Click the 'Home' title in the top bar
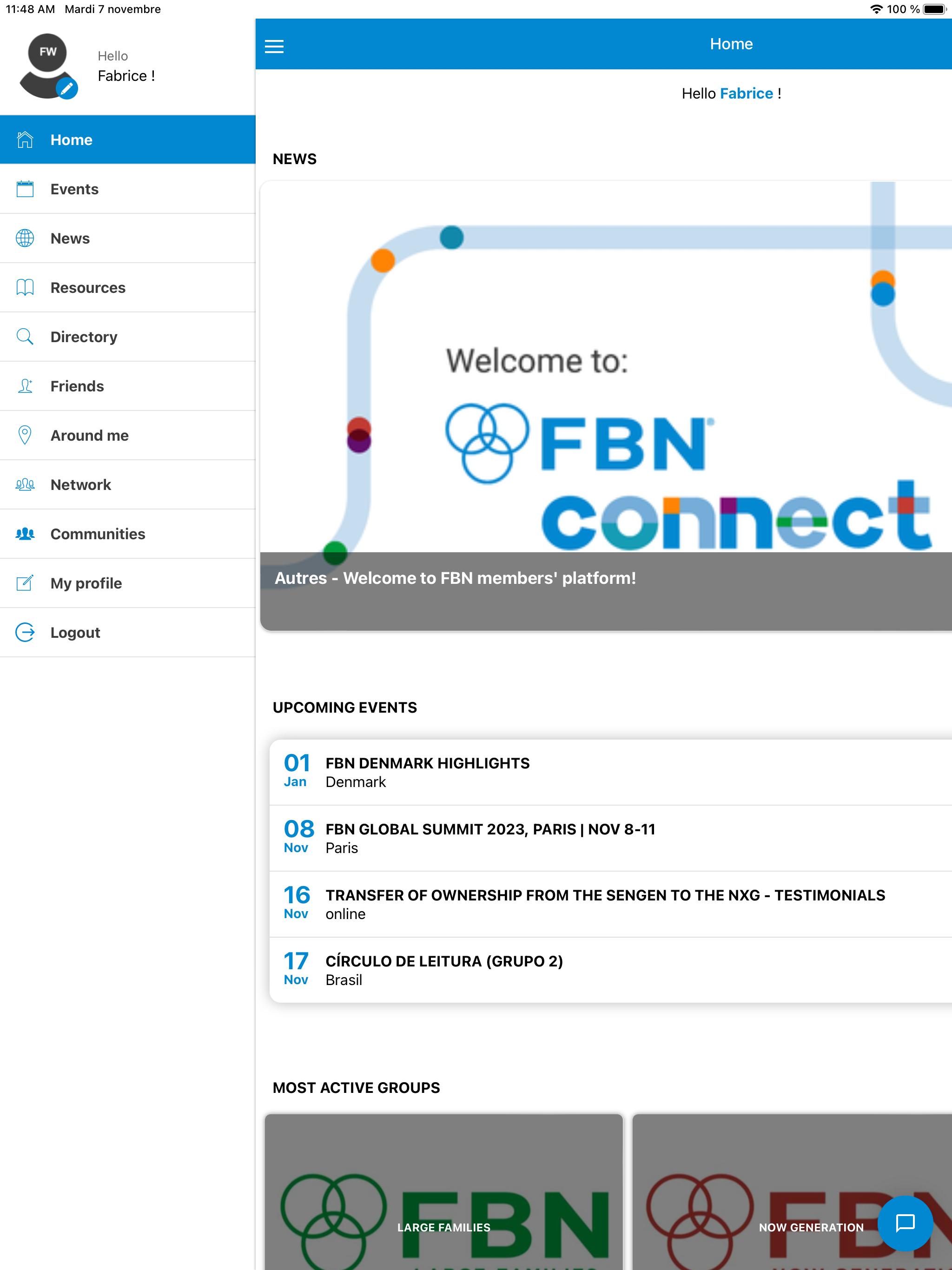The width and height of the screenshot is (952, 1270). click(731, 44)
